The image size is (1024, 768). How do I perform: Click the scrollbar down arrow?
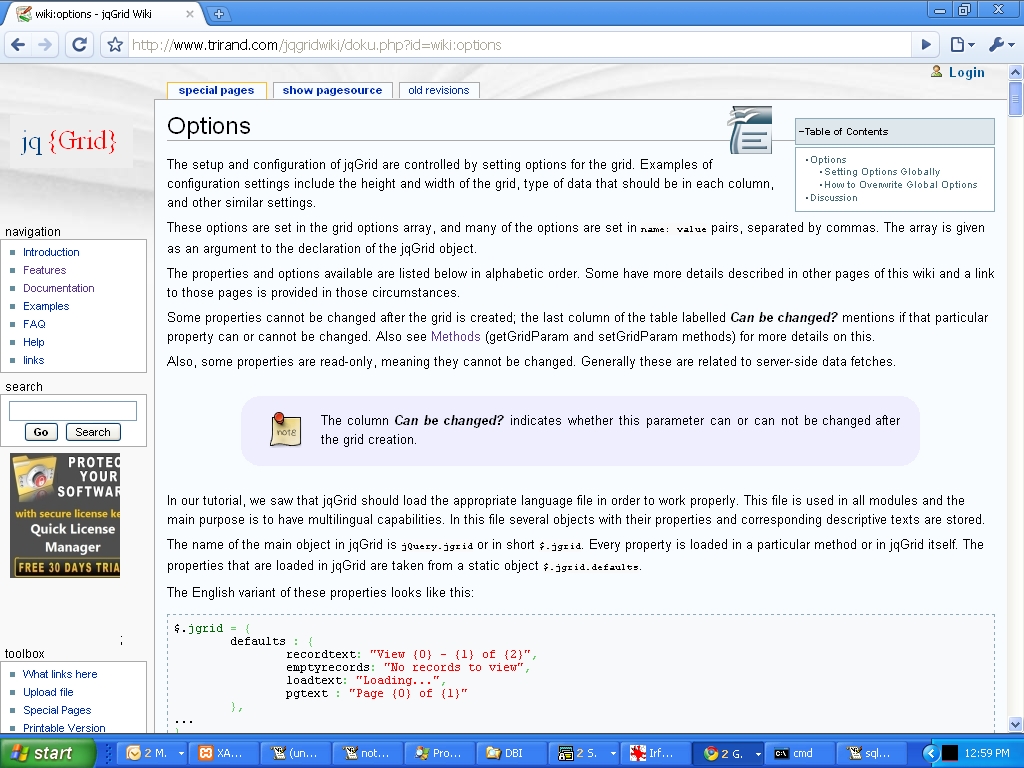[1016, 724]
